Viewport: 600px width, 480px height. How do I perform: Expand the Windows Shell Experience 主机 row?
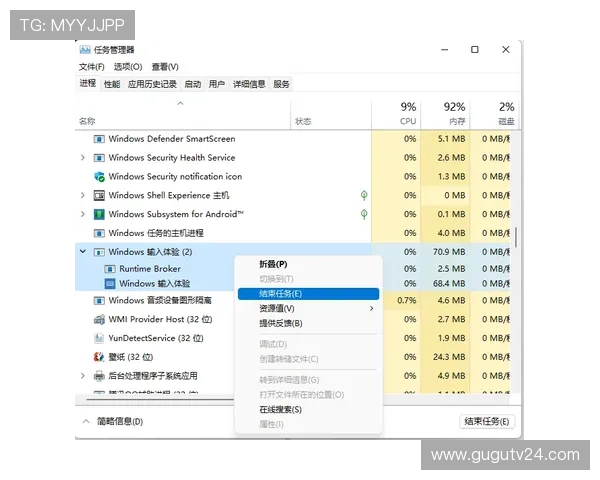[x=83, y=196]
